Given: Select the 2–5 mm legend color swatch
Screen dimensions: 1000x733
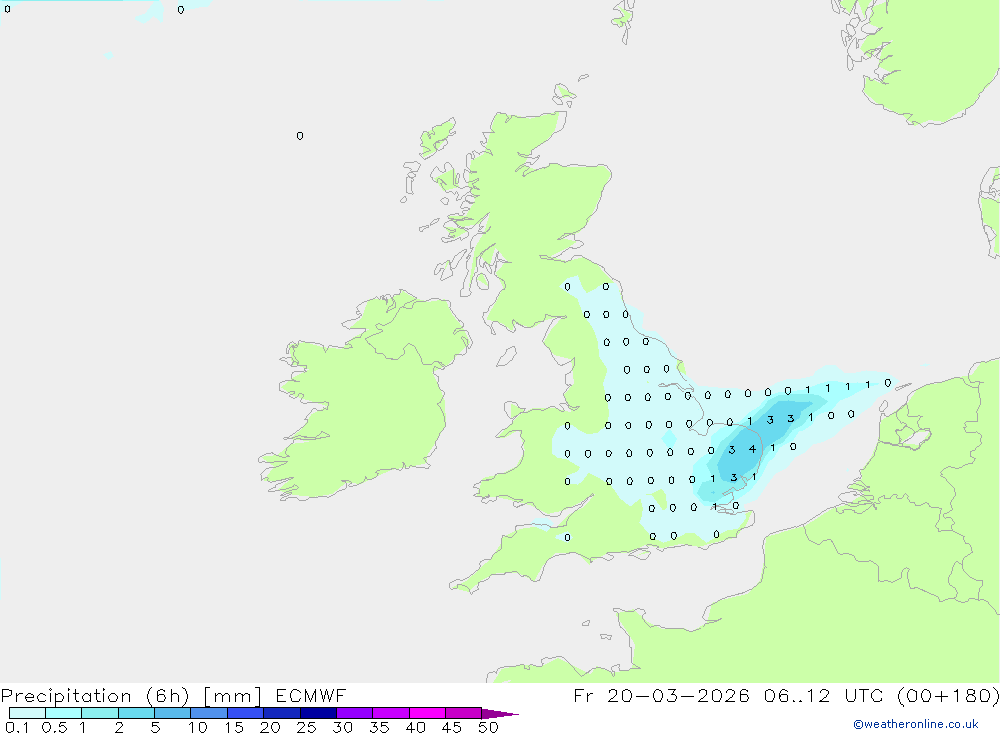Looking at the screenshot, I should pos(136,713).
